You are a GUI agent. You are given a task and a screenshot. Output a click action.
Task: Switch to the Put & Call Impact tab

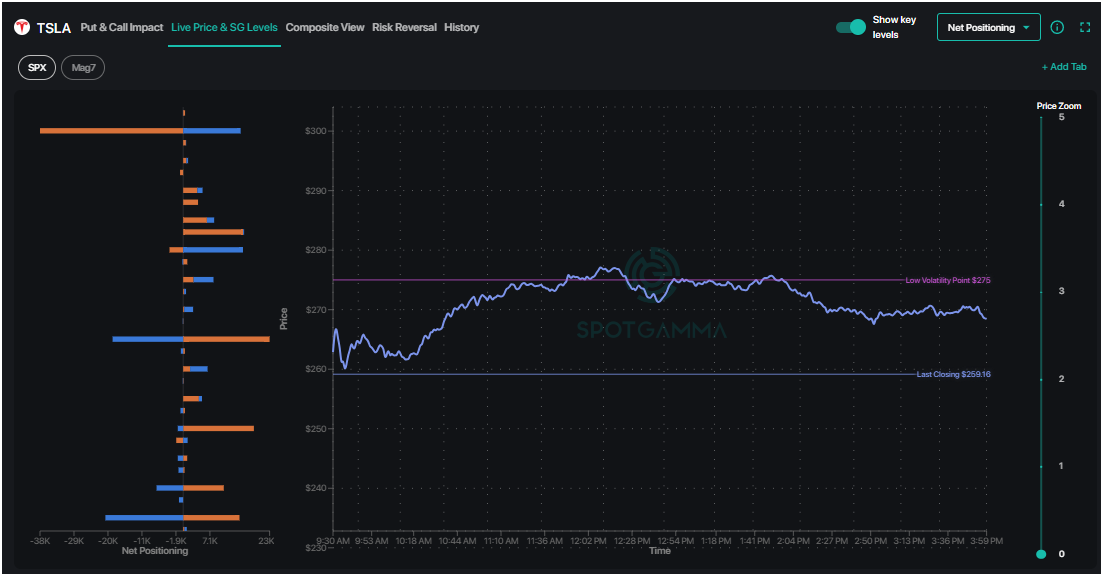pyautogui.click(x=122, y=27)
